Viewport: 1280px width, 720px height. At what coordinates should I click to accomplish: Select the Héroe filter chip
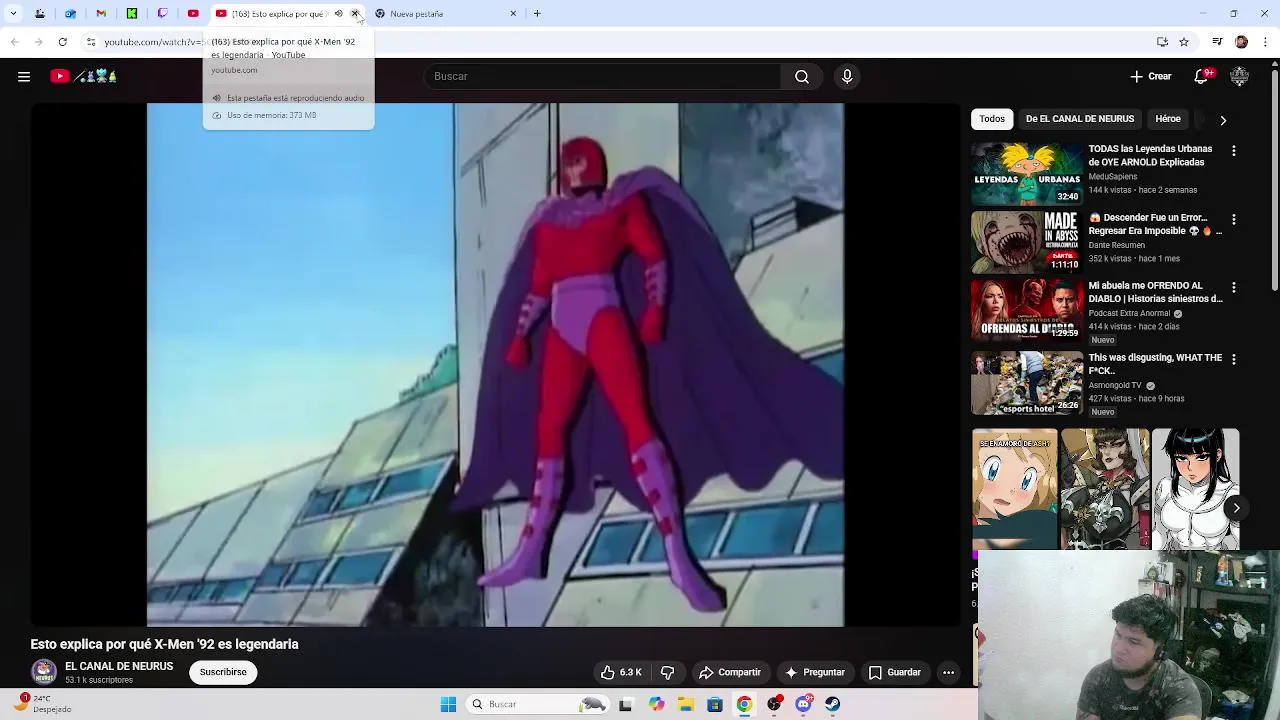[1168, 119]
